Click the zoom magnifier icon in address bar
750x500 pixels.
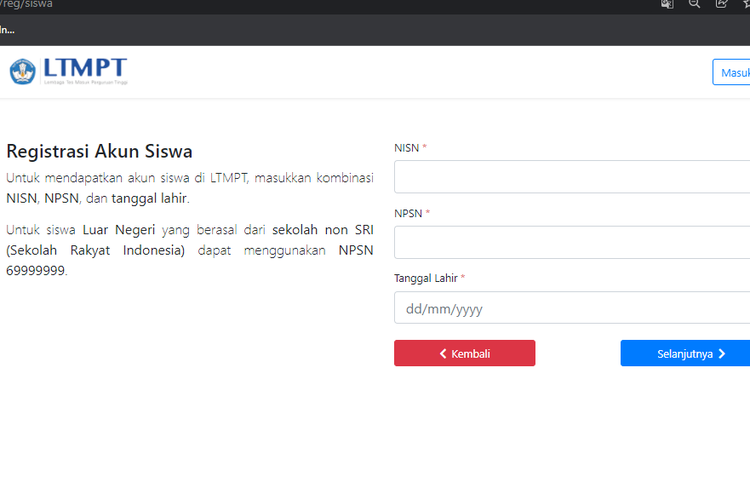click(694, 4)
